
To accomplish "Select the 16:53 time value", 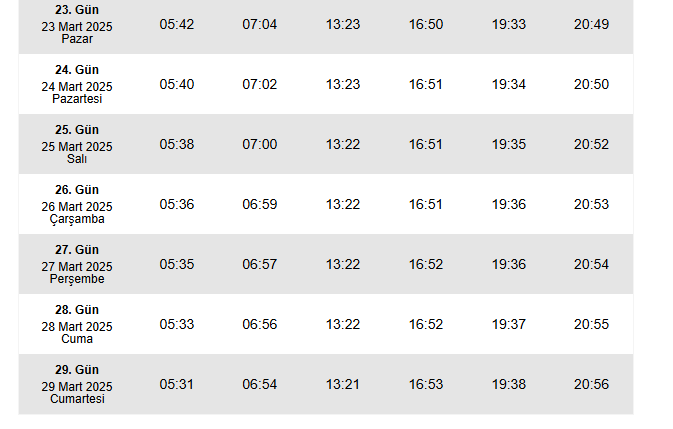I will tap(426, 385).
